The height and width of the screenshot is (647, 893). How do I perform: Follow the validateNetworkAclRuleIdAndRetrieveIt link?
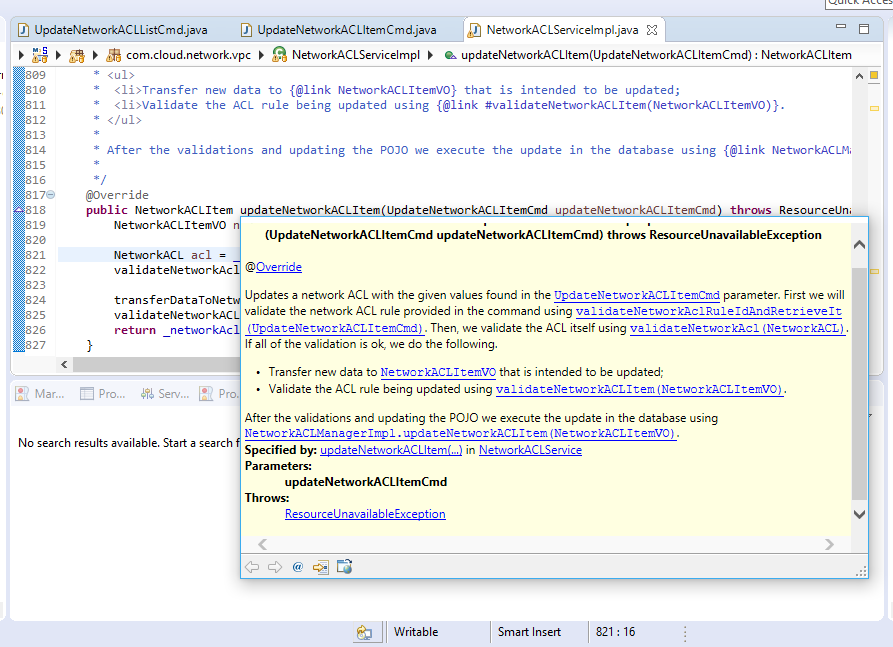point(708,311)
